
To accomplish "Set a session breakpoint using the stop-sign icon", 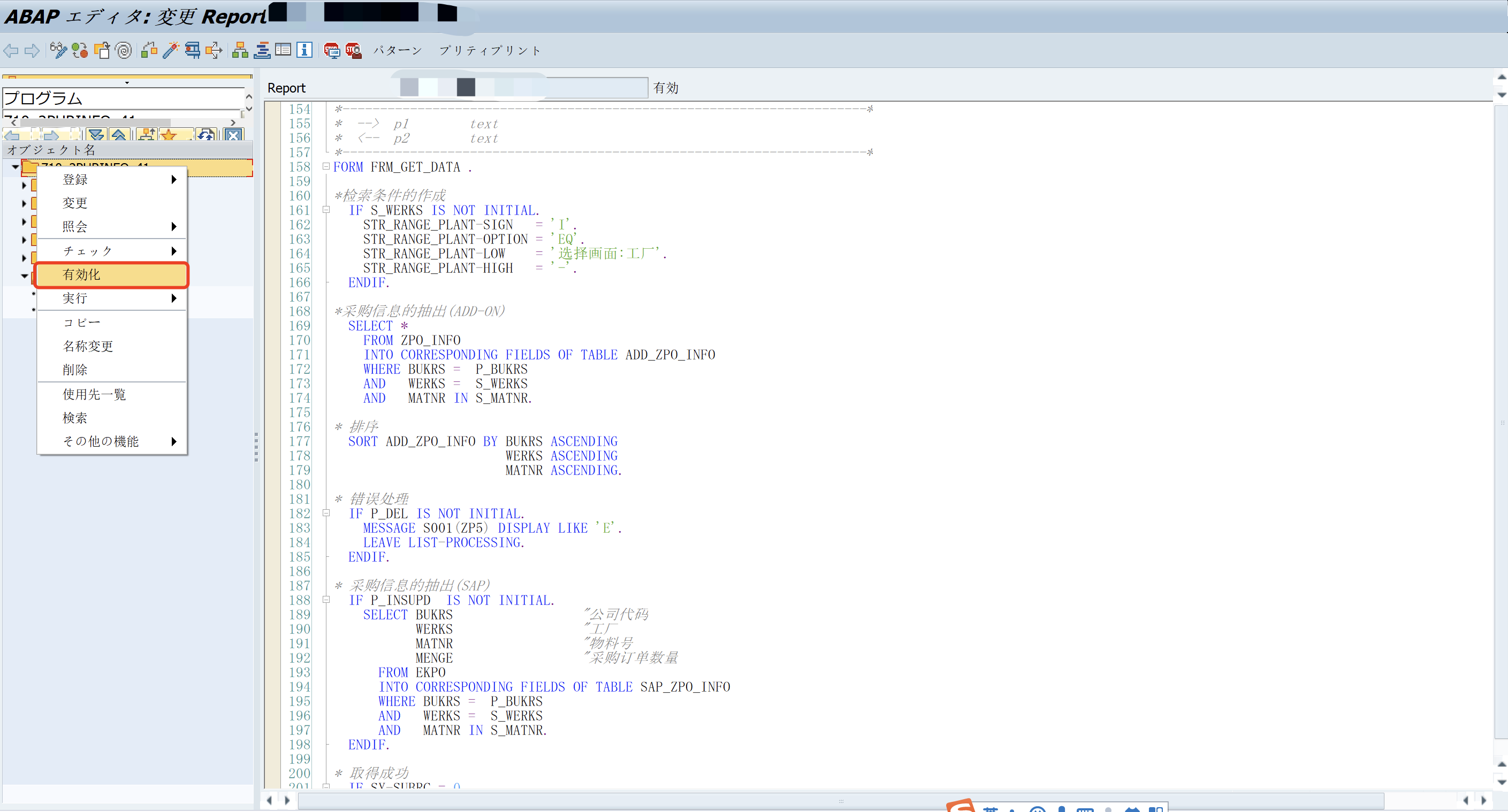I will pyautogui.click(x=332, y=50).
